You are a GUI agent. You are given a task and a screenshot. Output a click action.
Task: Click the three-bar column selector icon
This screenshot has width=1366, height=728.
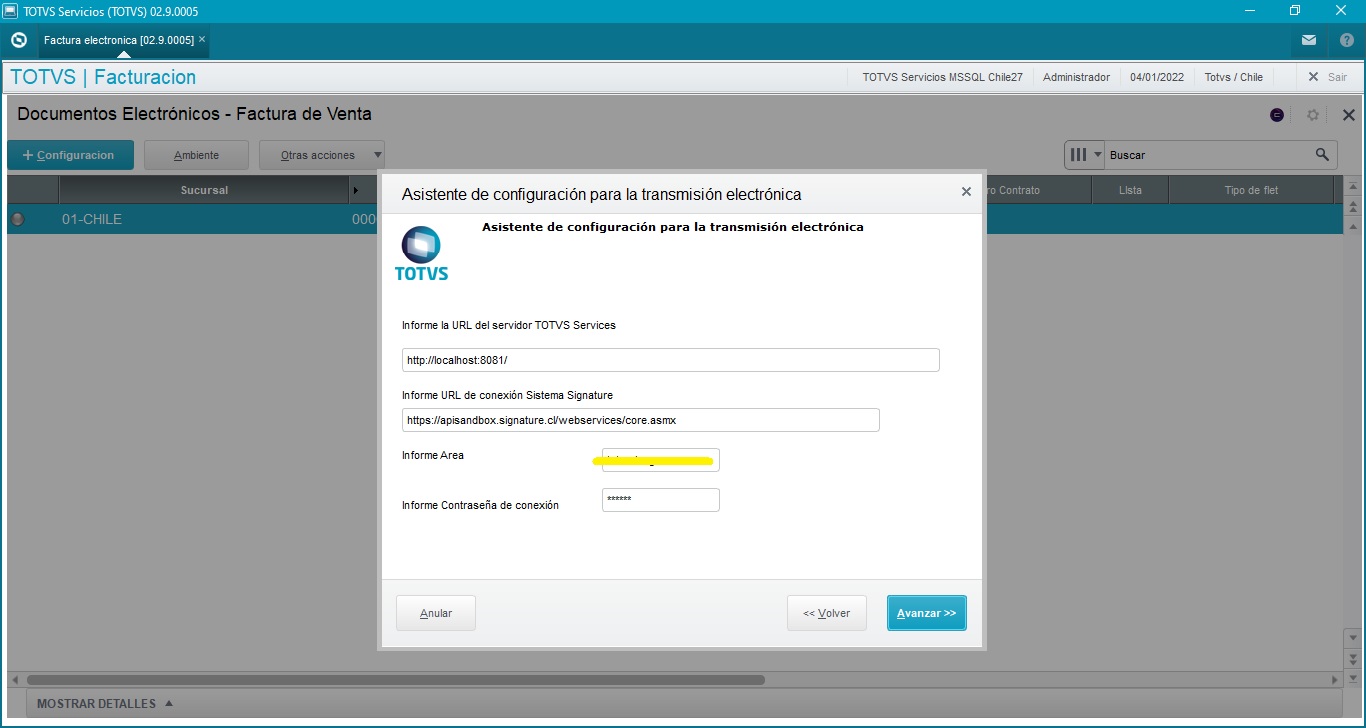pos(1078,155)
